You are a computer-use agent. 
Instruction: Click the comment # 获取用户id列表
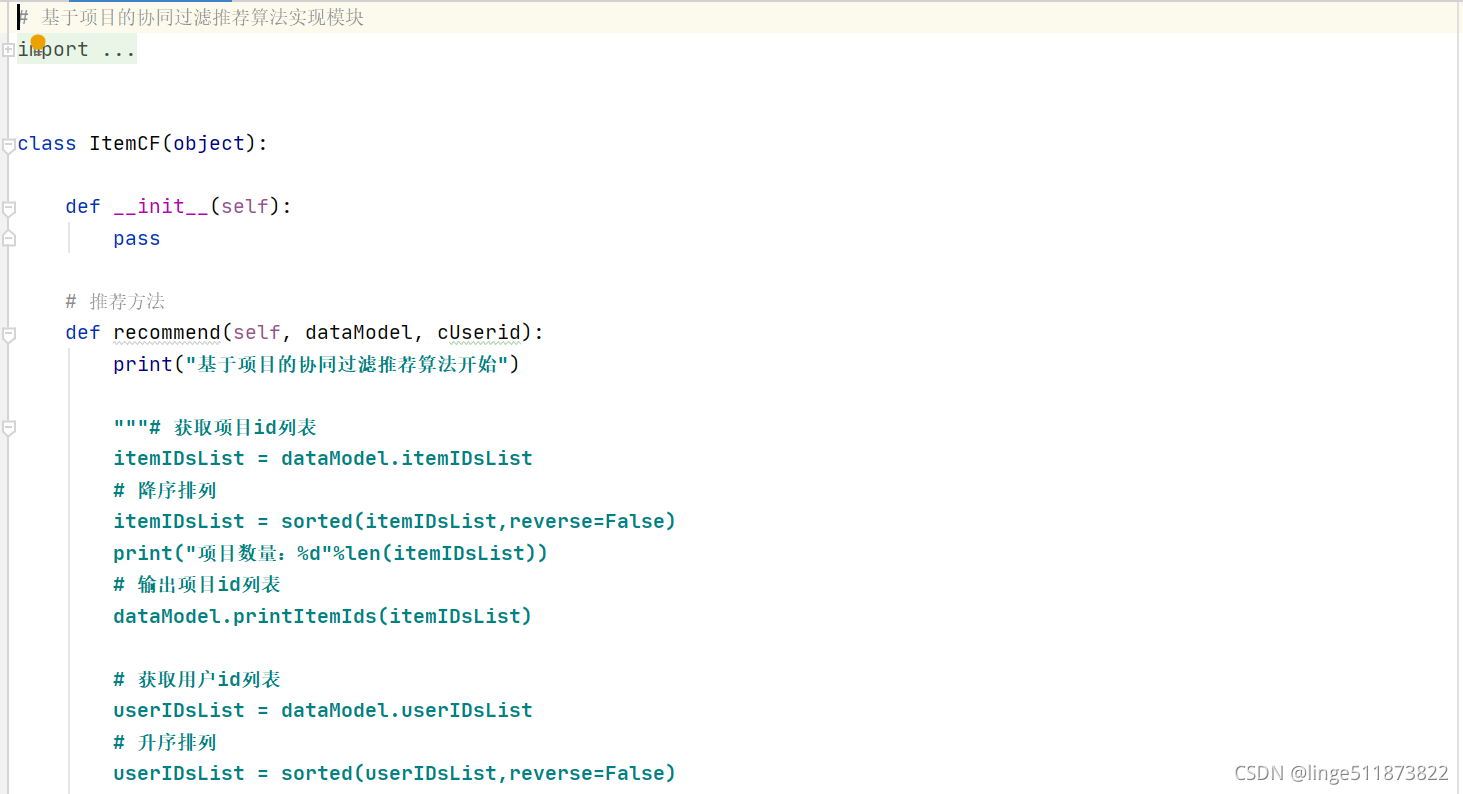(x=197, y=679)
